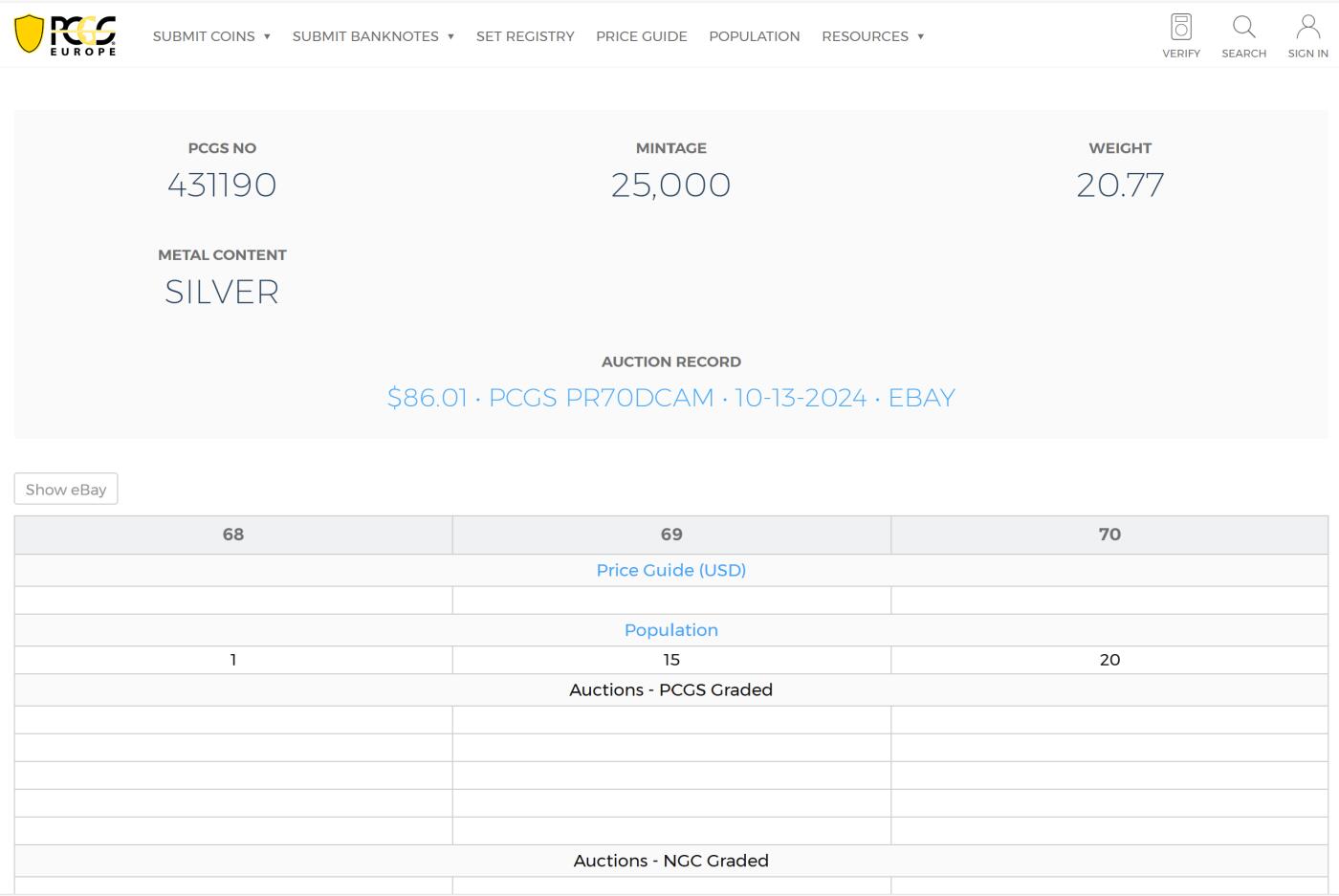Open Price Guide in the top navigation
The image size is (1339, 896).
point(641,36)
